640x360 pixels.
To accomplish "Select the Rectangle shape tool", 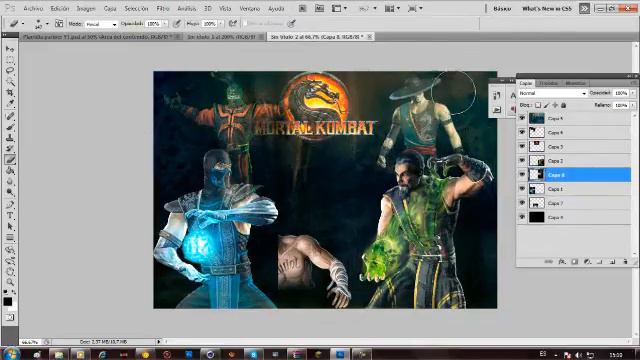I will (x=10, y=237).
